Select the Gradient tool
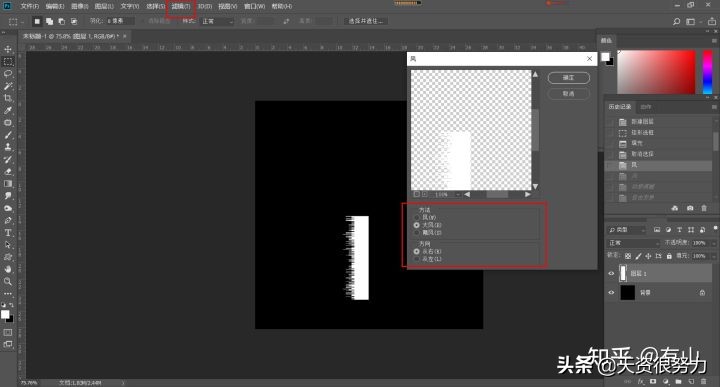This screenshot has height=387, width=720. pyautogui.click(x=8, y=184)
